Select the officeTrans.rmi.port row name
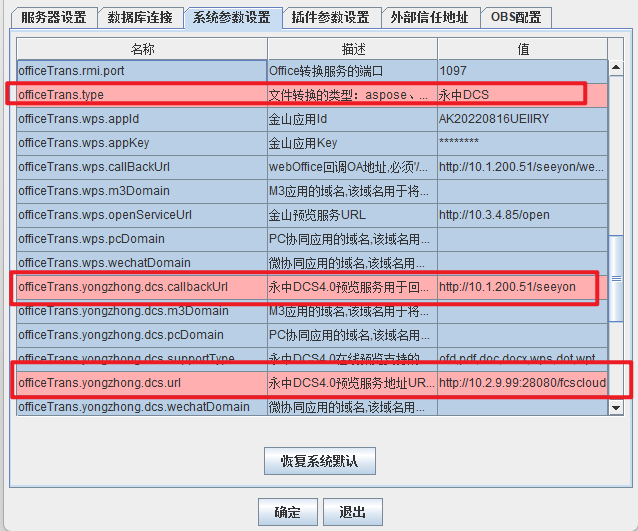638x531 pixels. tap(142, 71)
